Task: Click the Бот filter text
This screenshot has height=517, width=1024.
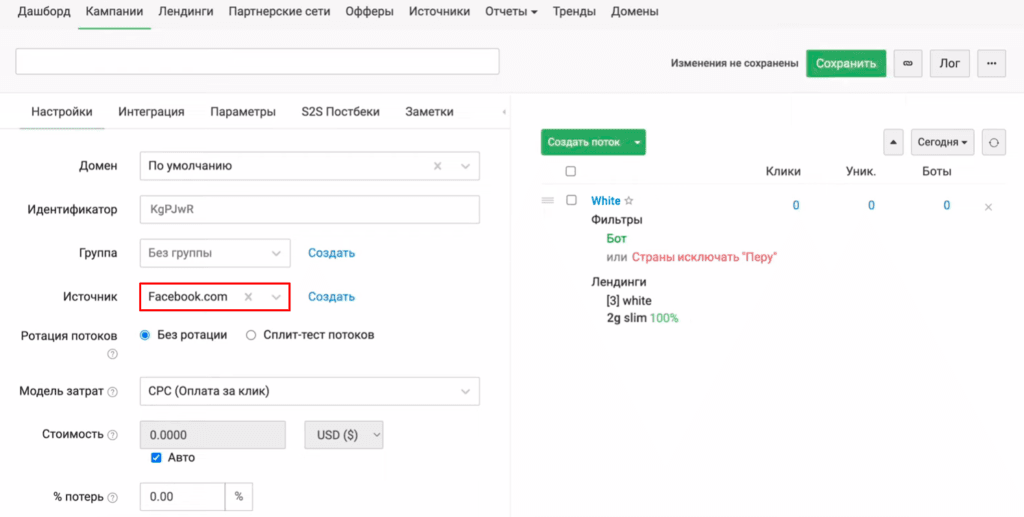Action: coord(616,239)
